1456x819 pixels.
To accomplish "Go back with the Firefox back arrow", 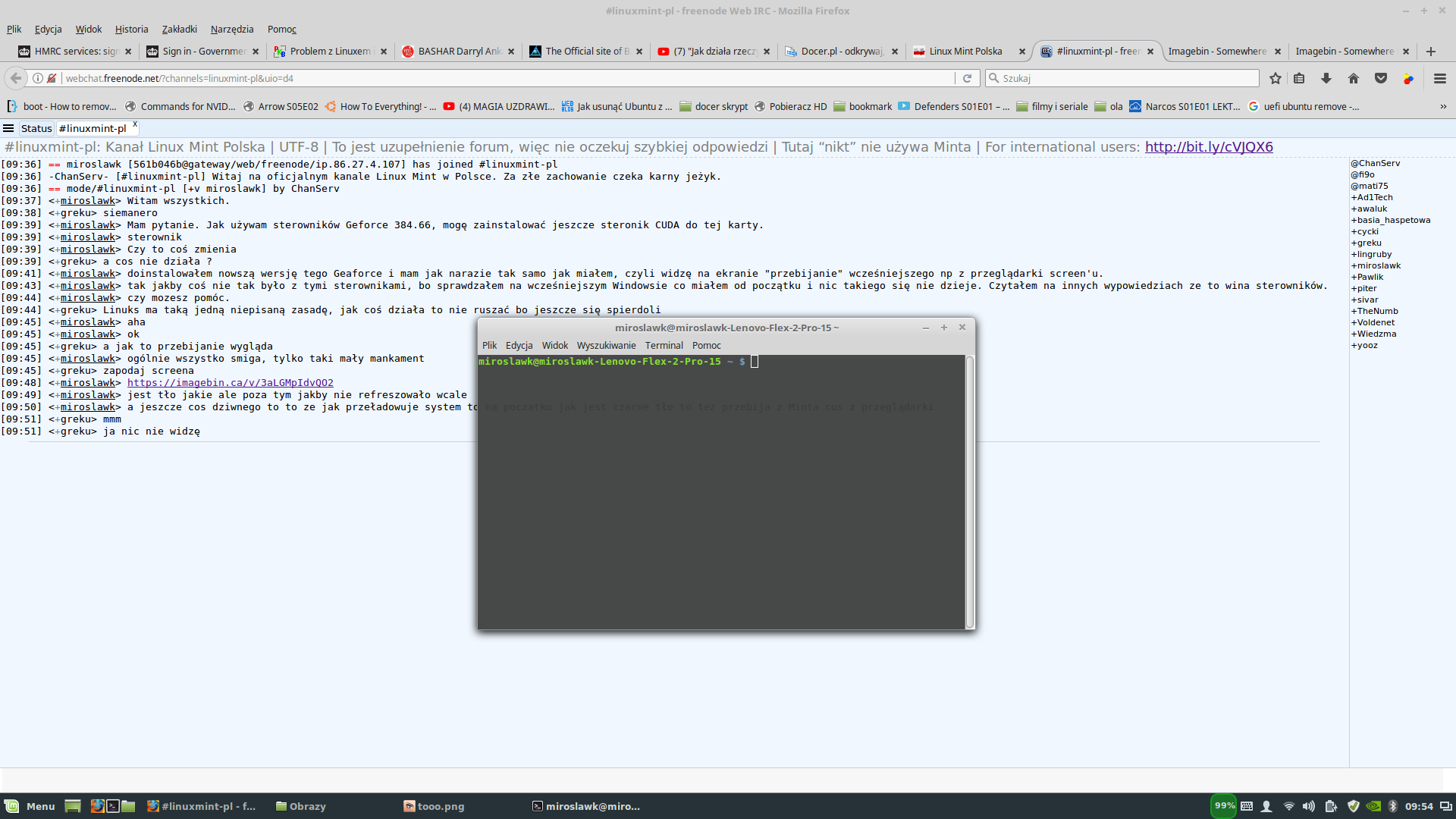I will click(16, 78).
